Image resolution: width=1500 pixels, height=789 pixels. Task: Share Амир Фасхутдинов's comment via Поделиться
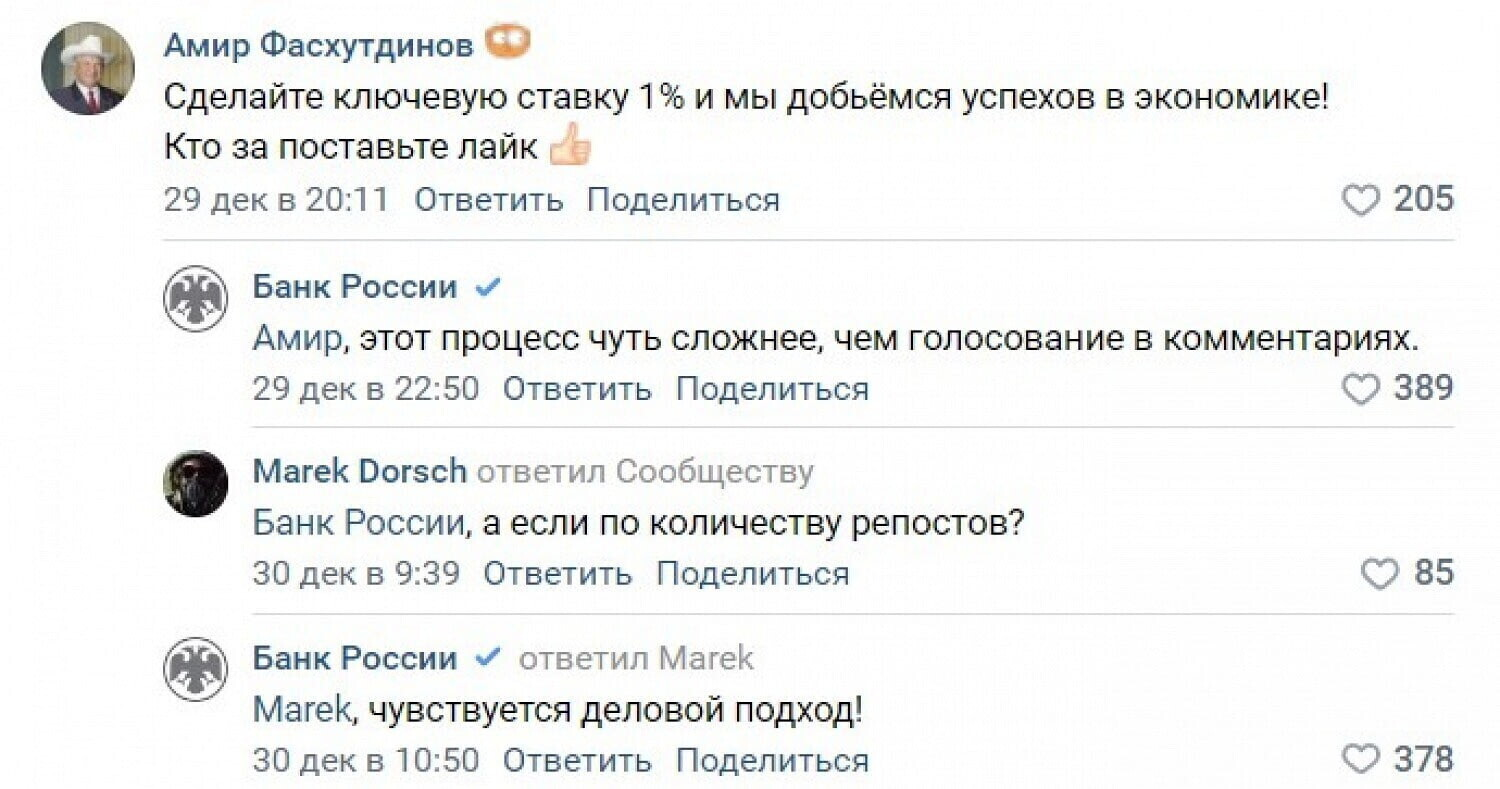point(683,201)
